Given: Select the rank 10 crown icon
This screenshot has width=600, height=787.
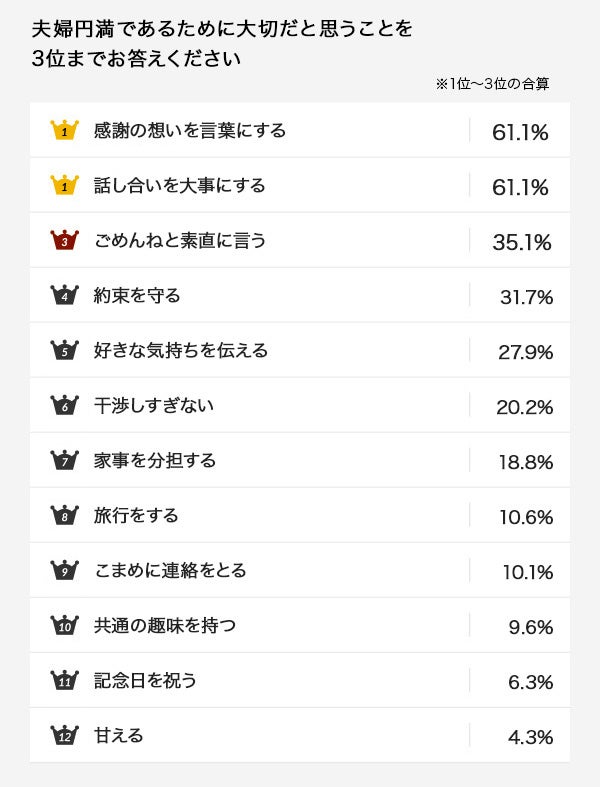Looking at the screenshot, I should [x=64, y=625].
